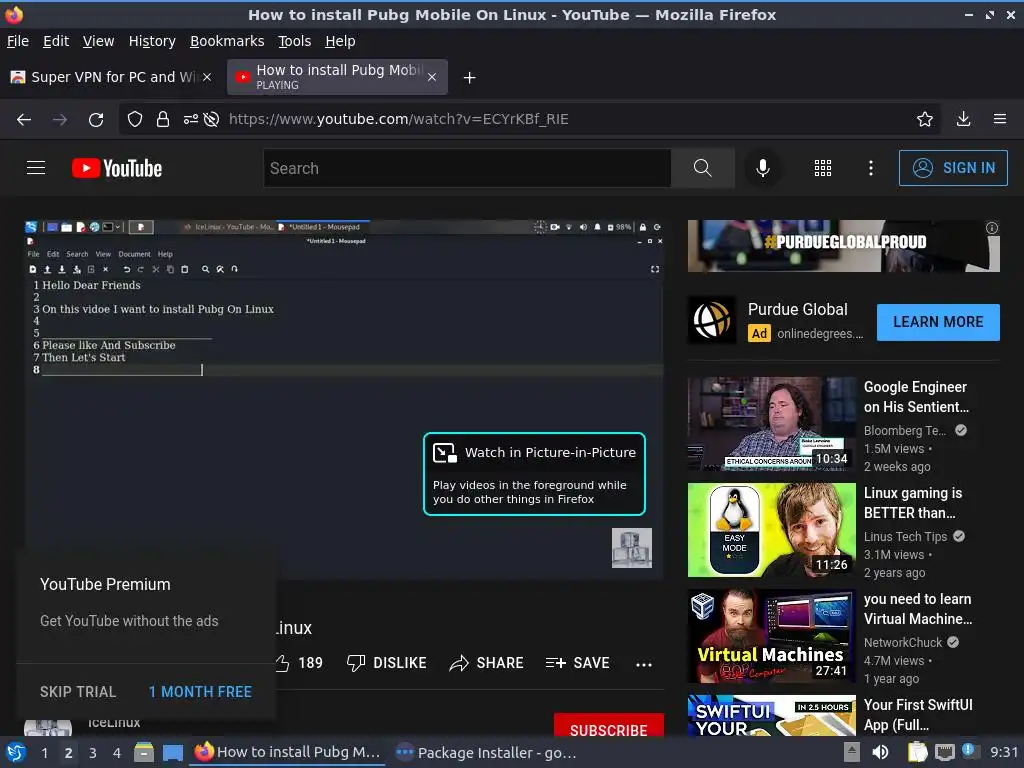The height and width of the screenshot is (768, 1024).
Task: Open the Bookmarks menu
Action: pos(227,41)
